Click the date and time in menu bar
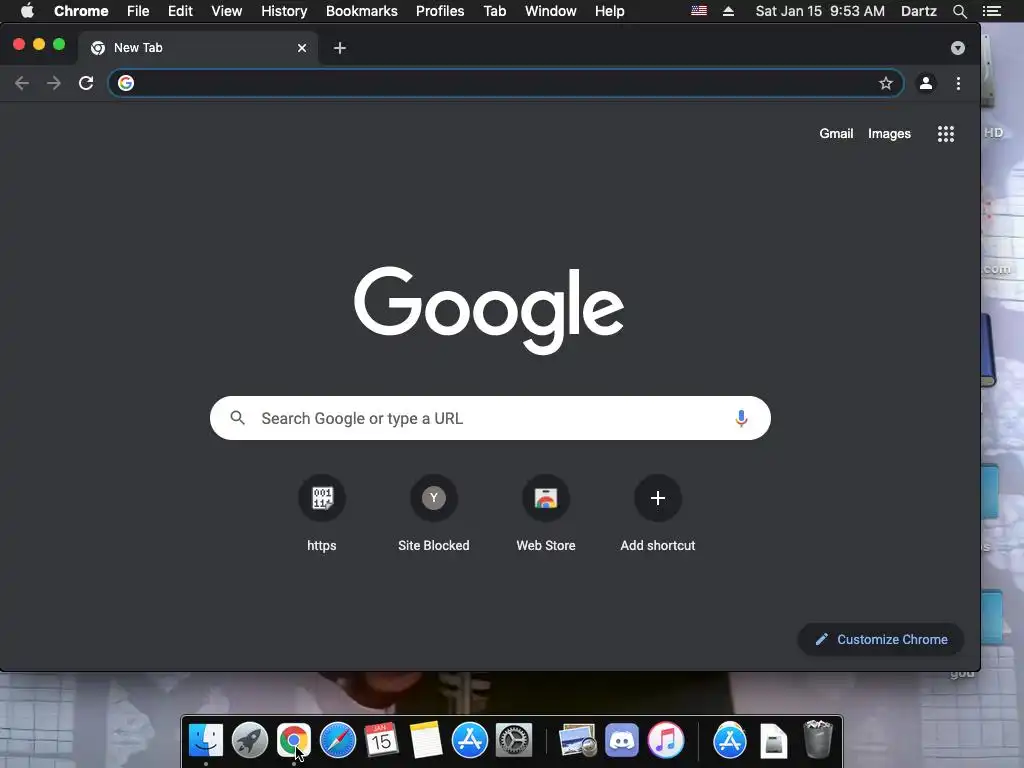Screen dimensions: 1024x768 [820, 11]
